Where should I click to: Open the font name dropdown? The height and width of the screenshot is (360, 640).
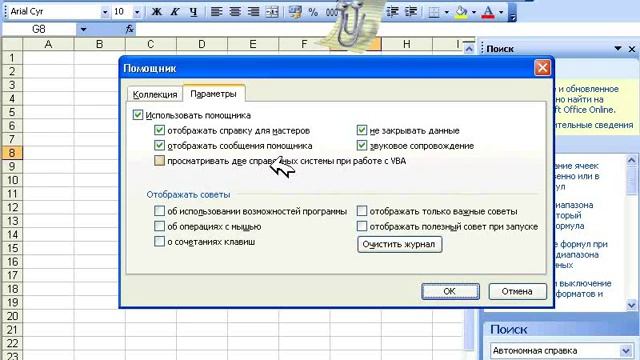click(x=105, y=12)
